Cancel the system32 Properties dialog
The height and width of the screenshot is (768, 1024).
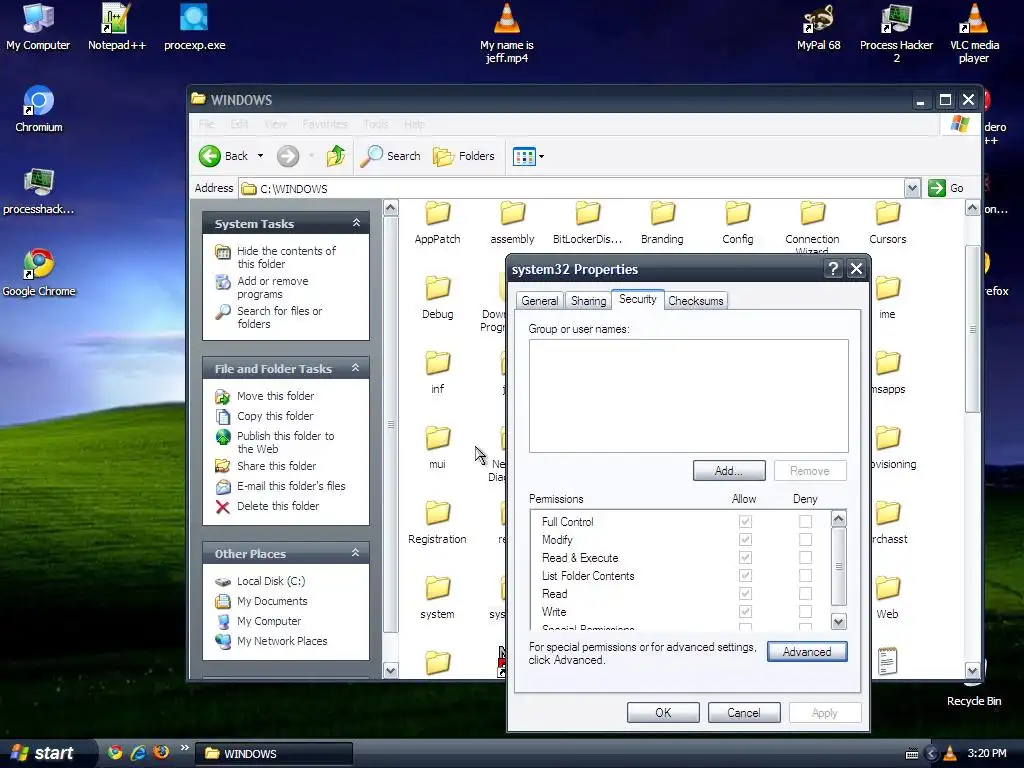coord(744,712)
